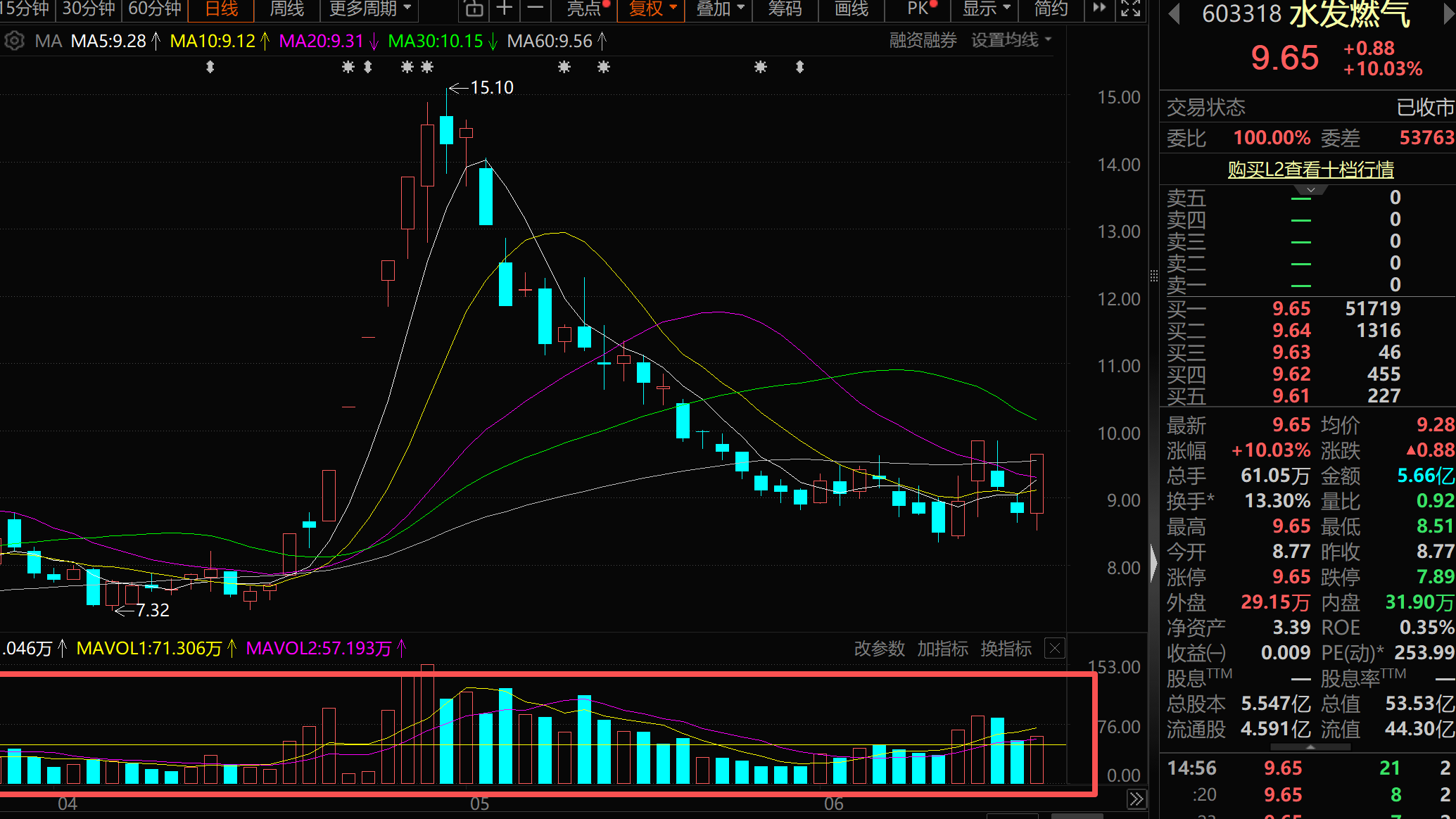1456x819 pixels.
Task: Expand small triangle below 流通股 row
Action: point(1309,747)
